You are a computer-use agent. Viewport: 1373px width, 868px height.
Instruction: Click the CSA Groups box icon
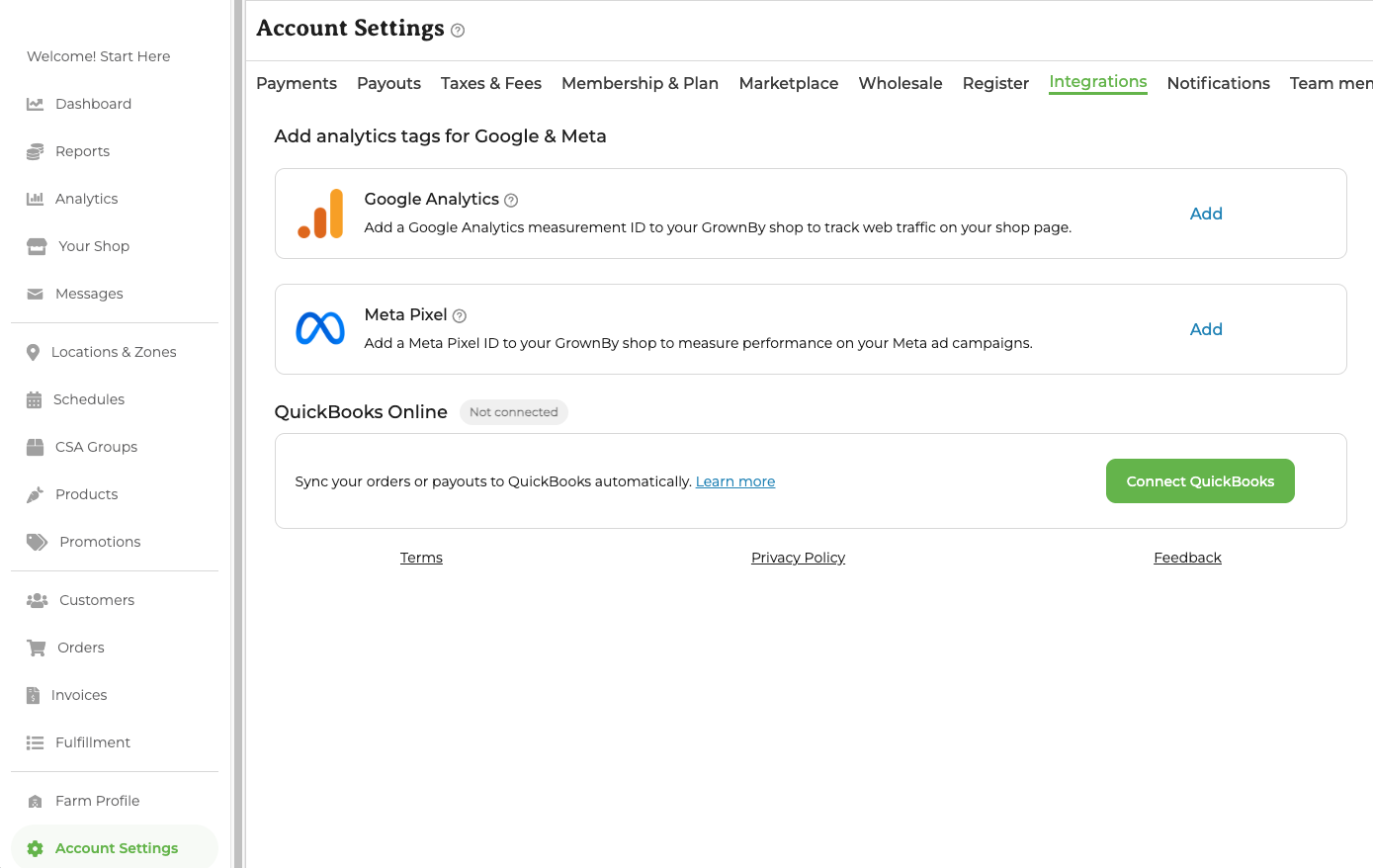click(x=35, y=447)
